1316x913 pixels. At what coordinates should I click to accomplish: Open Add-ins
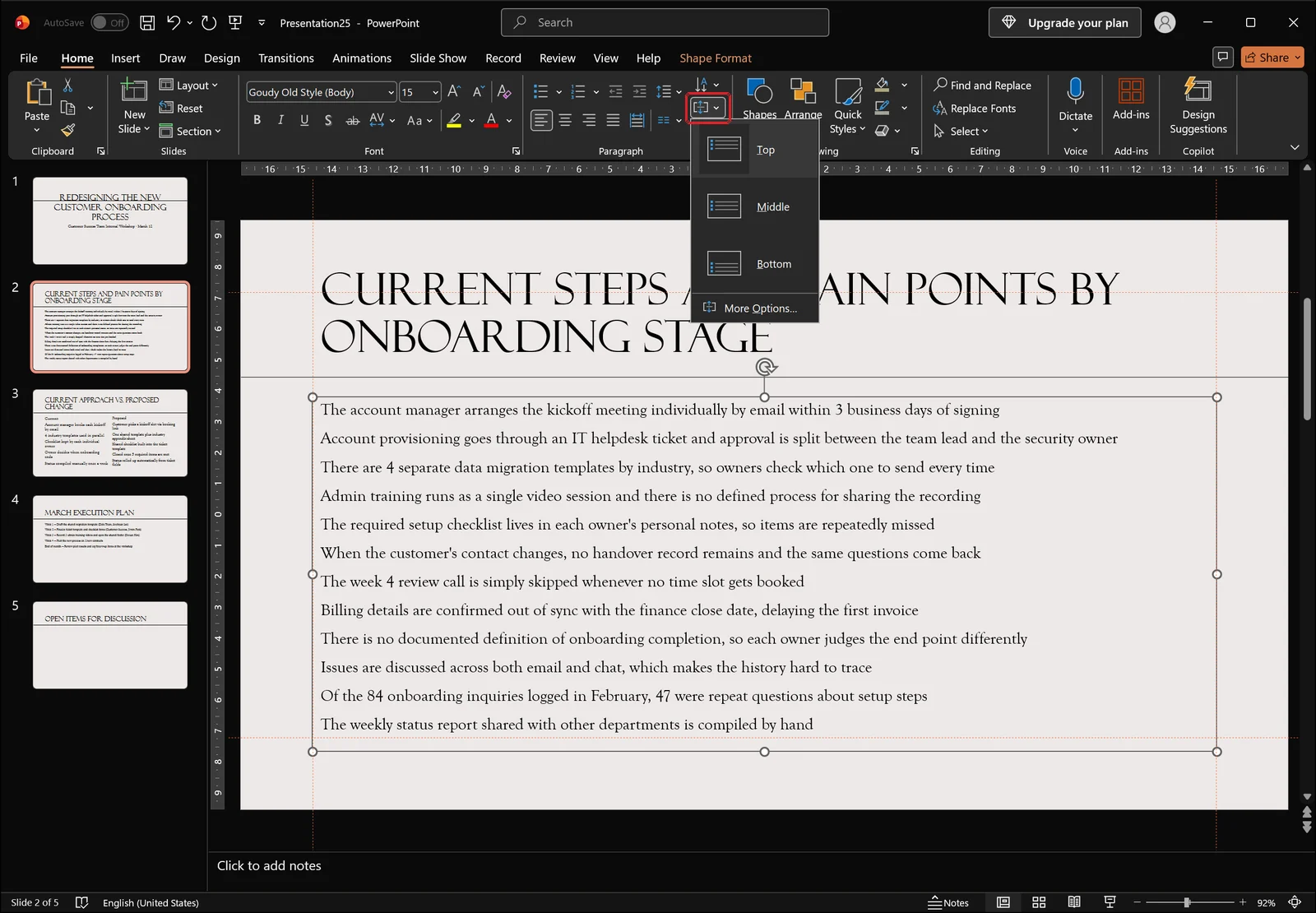click(x=1131, y=99)
